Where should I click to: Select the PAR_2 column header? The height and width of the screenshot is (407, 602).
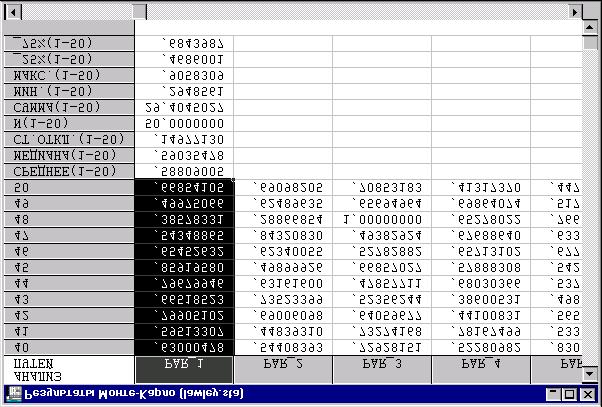pyautogui.click(x=283, y=369)
